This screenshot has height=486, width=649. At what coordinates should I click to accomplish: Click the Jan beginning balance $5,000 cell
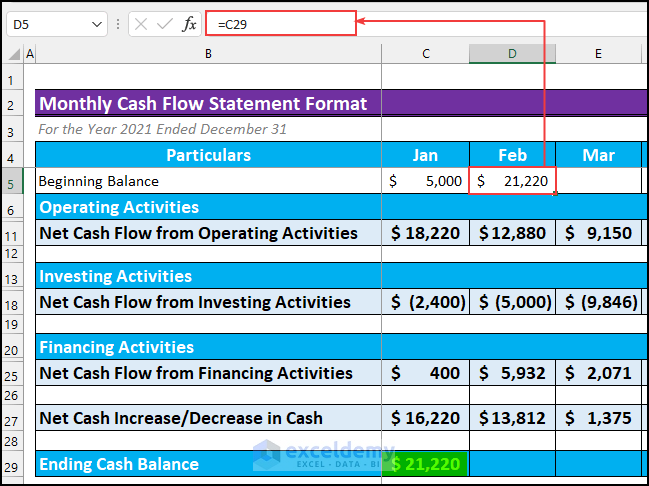(x=425, y=181)
